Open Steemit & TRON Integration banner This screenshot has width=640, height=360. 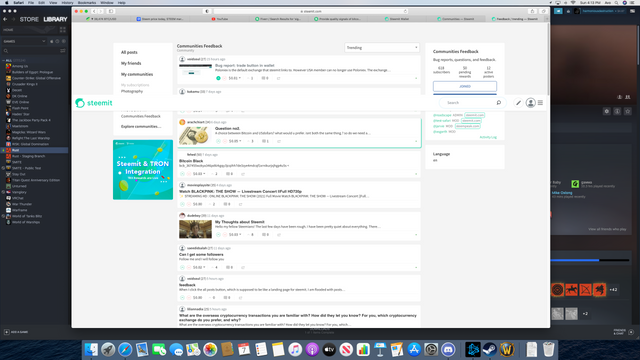click(143, 170)
